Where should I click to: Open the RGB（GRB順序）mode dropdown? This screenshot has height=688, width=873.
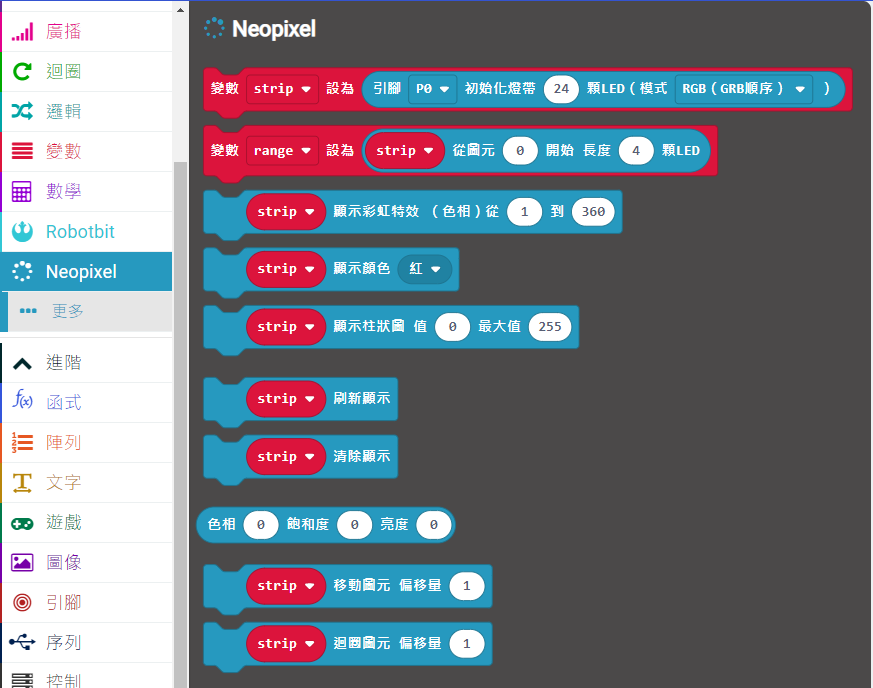[744, 89]
